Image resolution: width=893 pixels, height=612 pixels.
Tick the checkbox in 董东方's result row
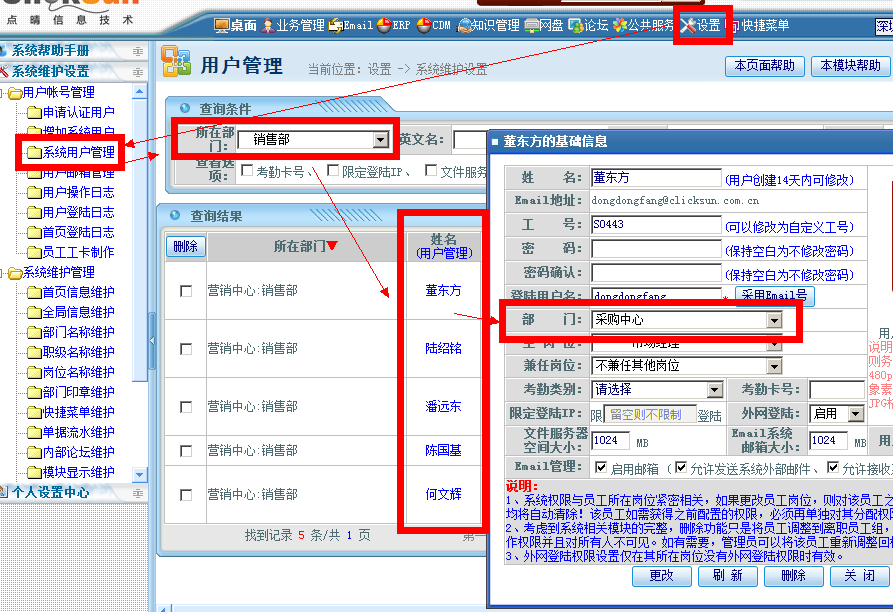point(185,291)
